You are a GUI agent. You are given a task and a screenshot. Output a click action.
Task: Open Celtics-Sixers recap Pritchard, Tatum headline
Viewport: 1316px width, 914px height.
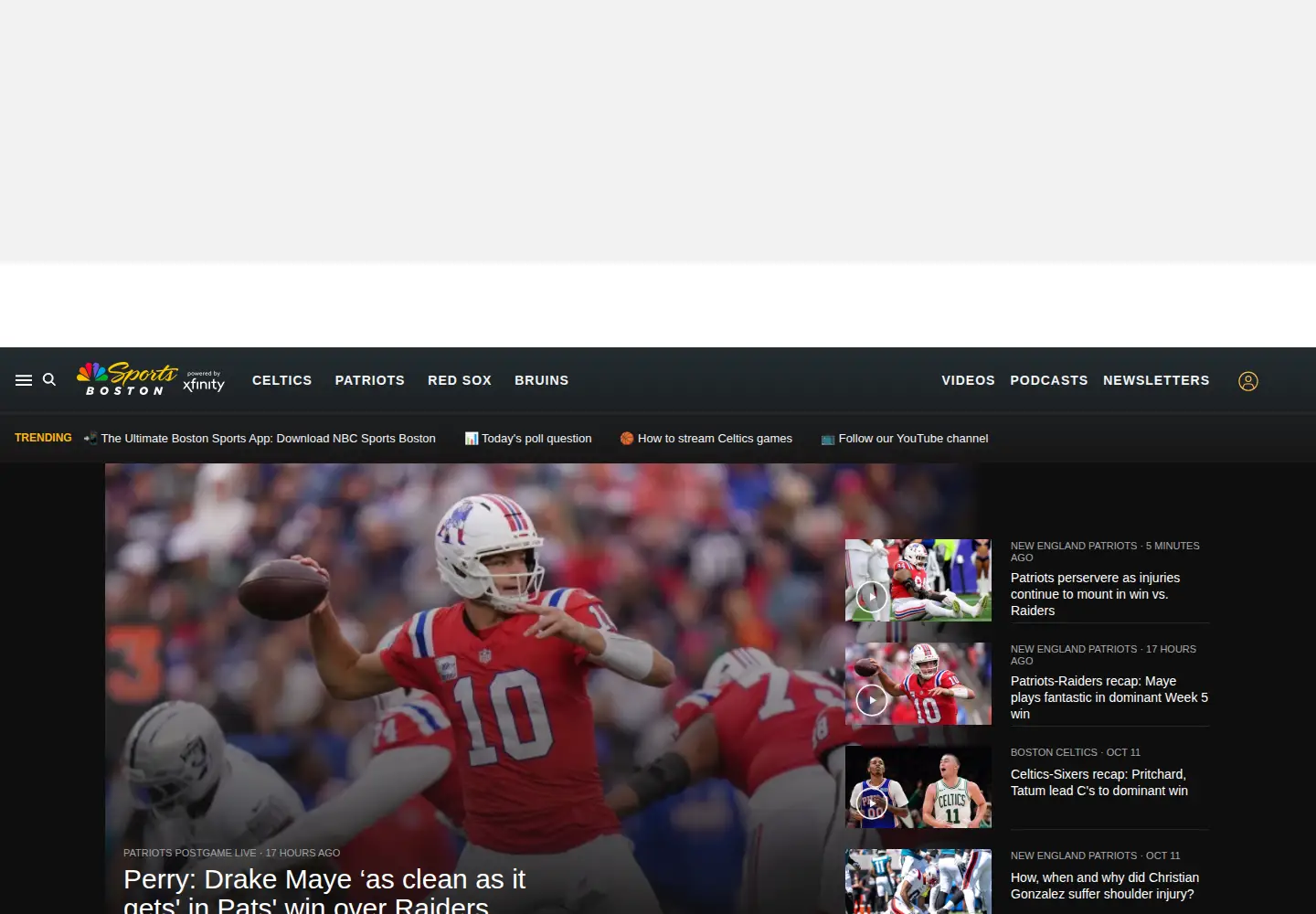1099,782
